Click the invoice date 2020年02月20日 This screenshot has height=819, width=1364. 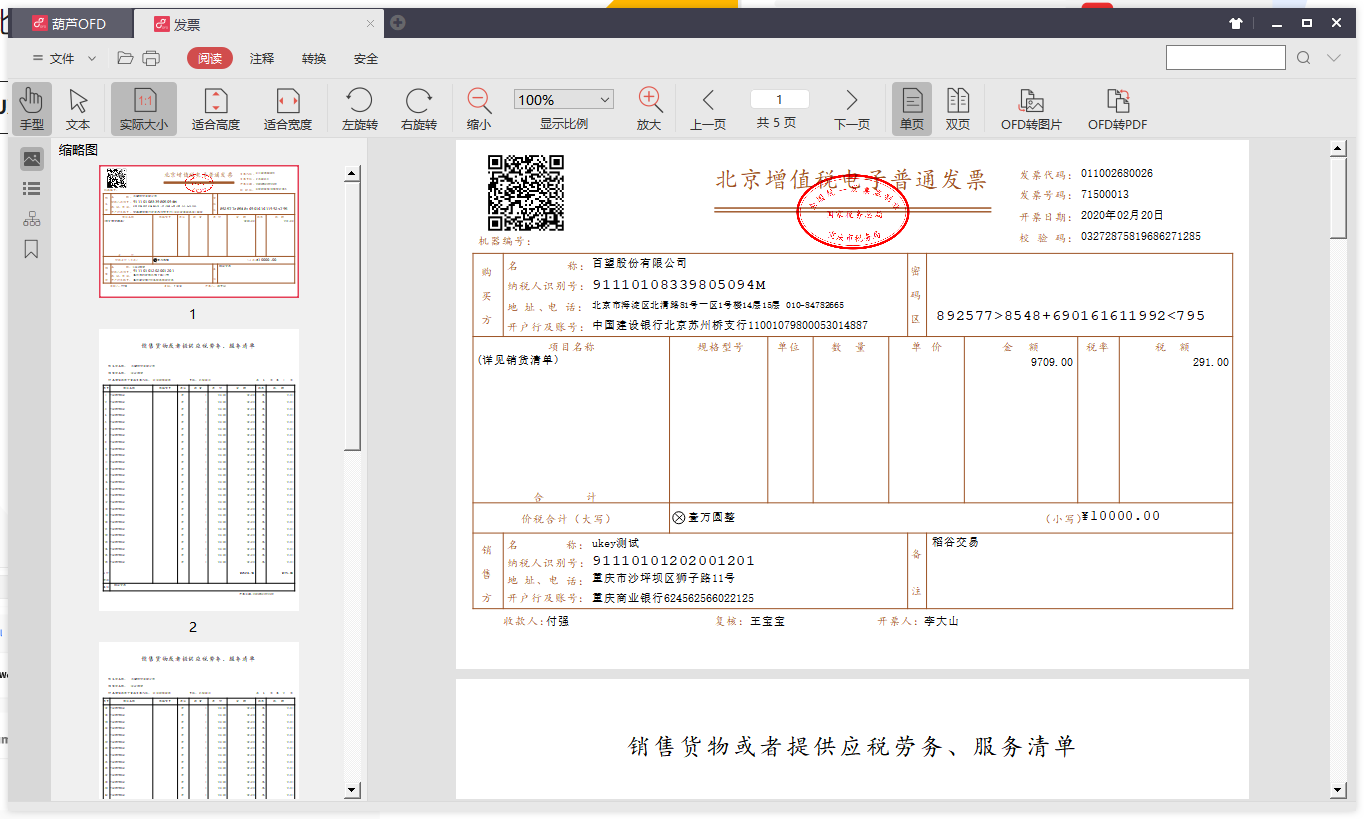(x=1122, y=216)
